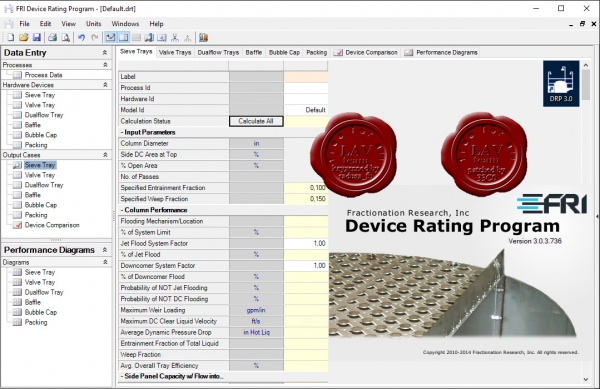The image size is (600, 389).
Task: Click the Column Diameter unit cell 'in'
Action: click(256, 143)
